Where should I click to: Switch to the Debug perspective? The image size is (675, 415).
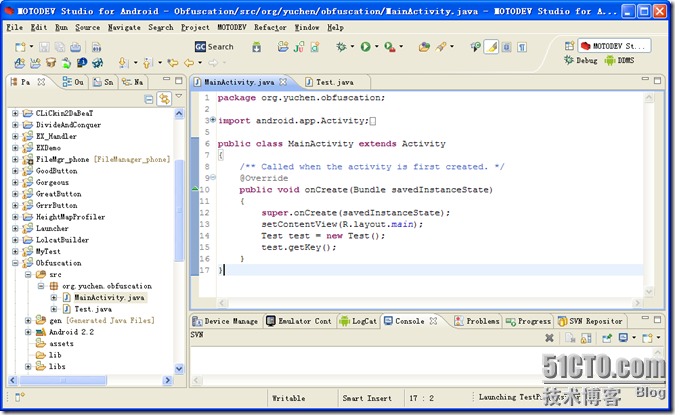(581, 60)
